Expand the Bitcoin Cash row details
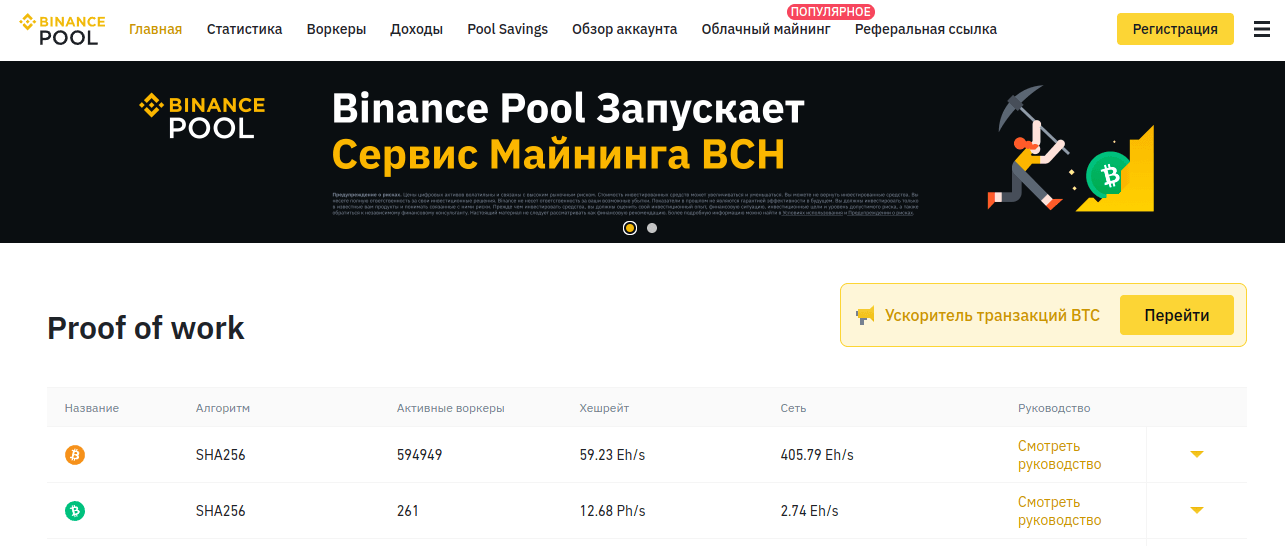The height and width of the screenshot is (546, 1285). tap(1197, 511)
